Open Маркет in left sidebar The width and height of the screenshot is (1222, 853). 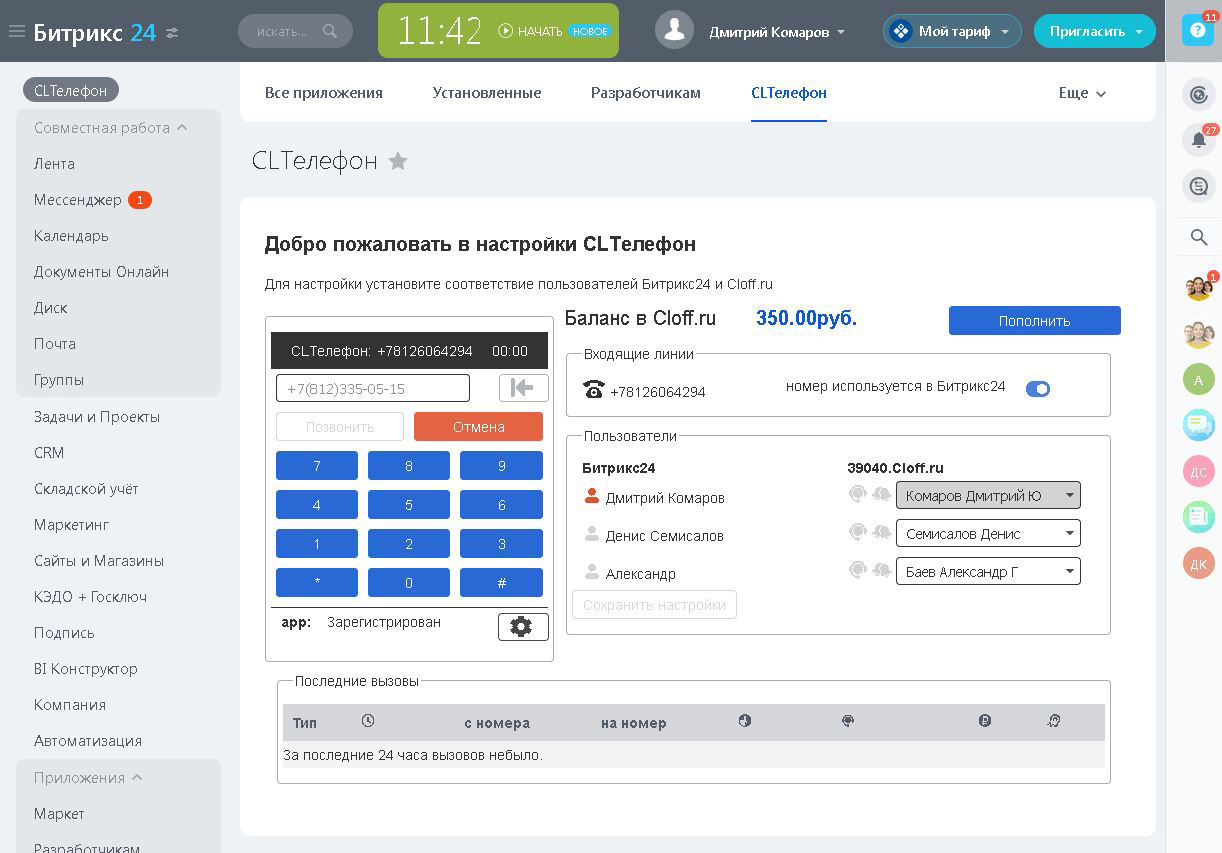coord(59,814)
